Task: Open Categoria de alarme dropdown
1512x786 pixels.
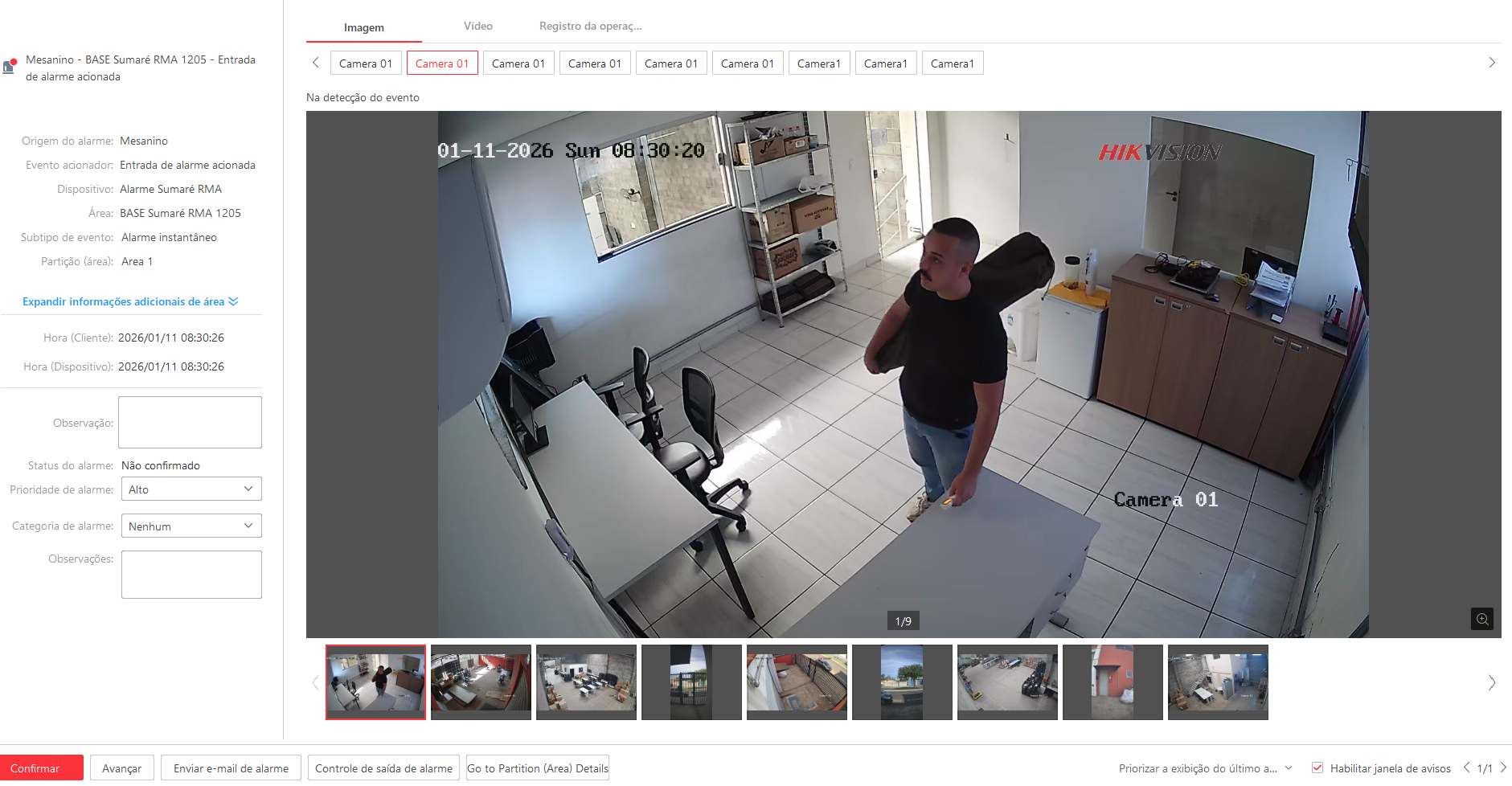Action: pyautogui.click(x=191, y=526)
